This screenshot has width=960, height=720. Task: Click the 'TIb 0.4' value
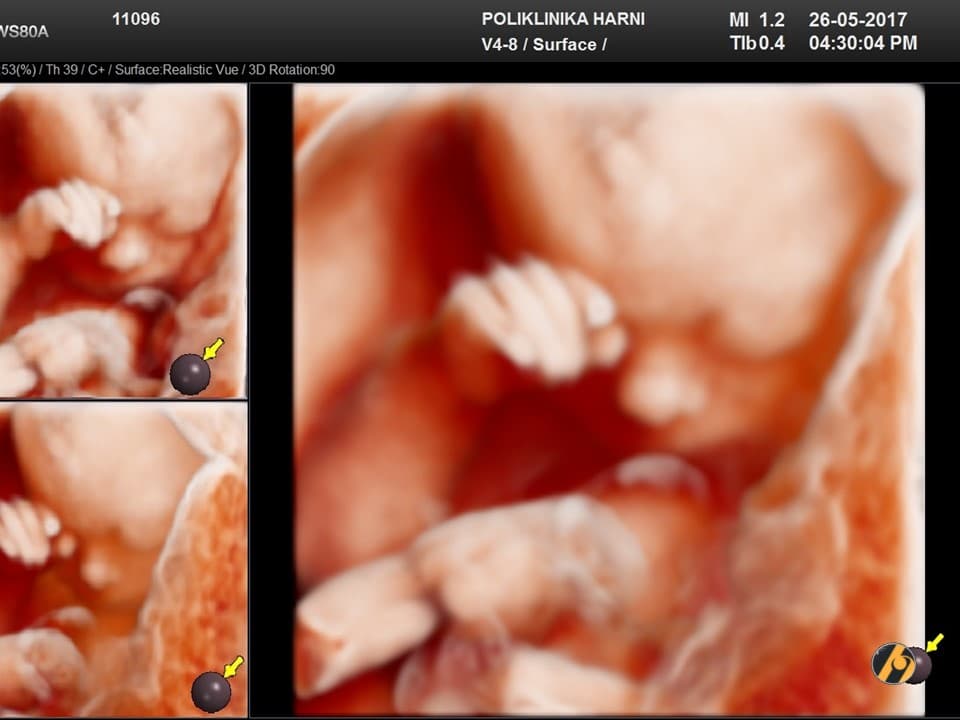tap(757, 43)
